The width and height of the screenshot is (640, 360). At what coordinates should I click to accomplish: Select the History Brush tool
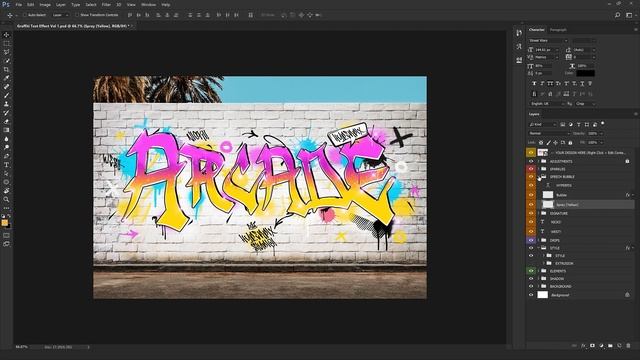[x=6, y=113]
